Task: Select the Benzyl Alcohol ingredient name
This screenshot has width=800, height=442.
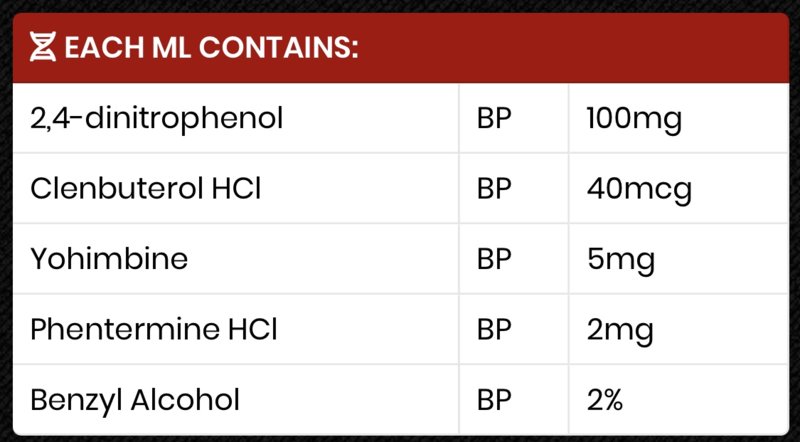Action: (x=135, y=400)
